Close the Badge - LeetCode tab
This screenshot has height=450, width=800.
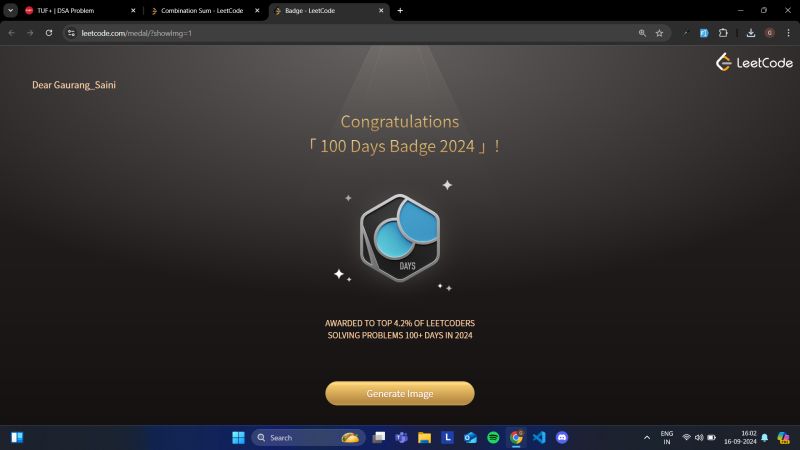pyautogui.click(x=381, y=10)
